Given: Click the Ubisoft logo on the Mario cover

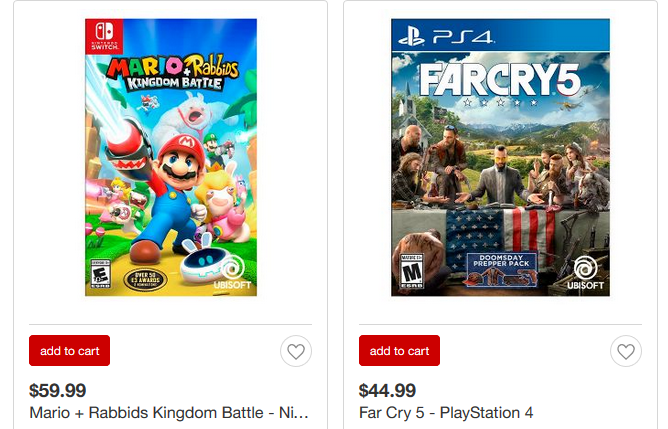Looking at the screenshot, I should pos(232,273).
